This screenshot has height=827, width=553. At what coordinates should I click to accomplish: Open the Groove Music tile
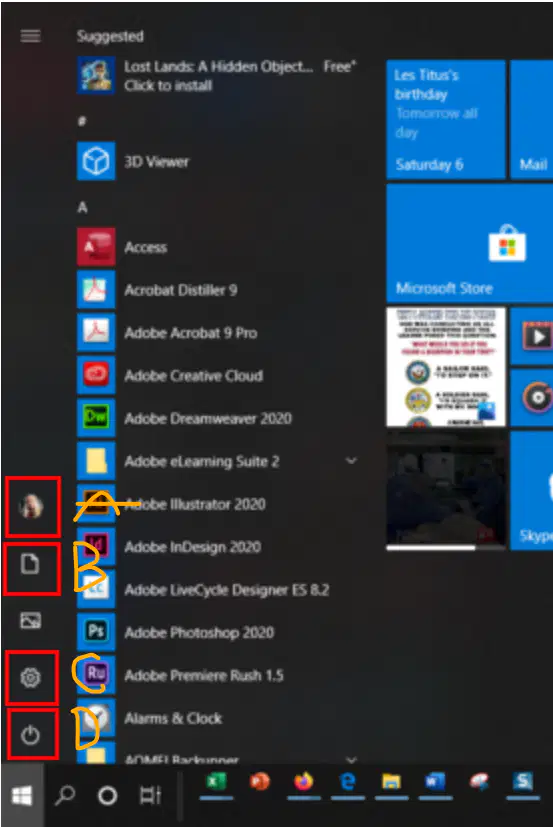point(532,398)
